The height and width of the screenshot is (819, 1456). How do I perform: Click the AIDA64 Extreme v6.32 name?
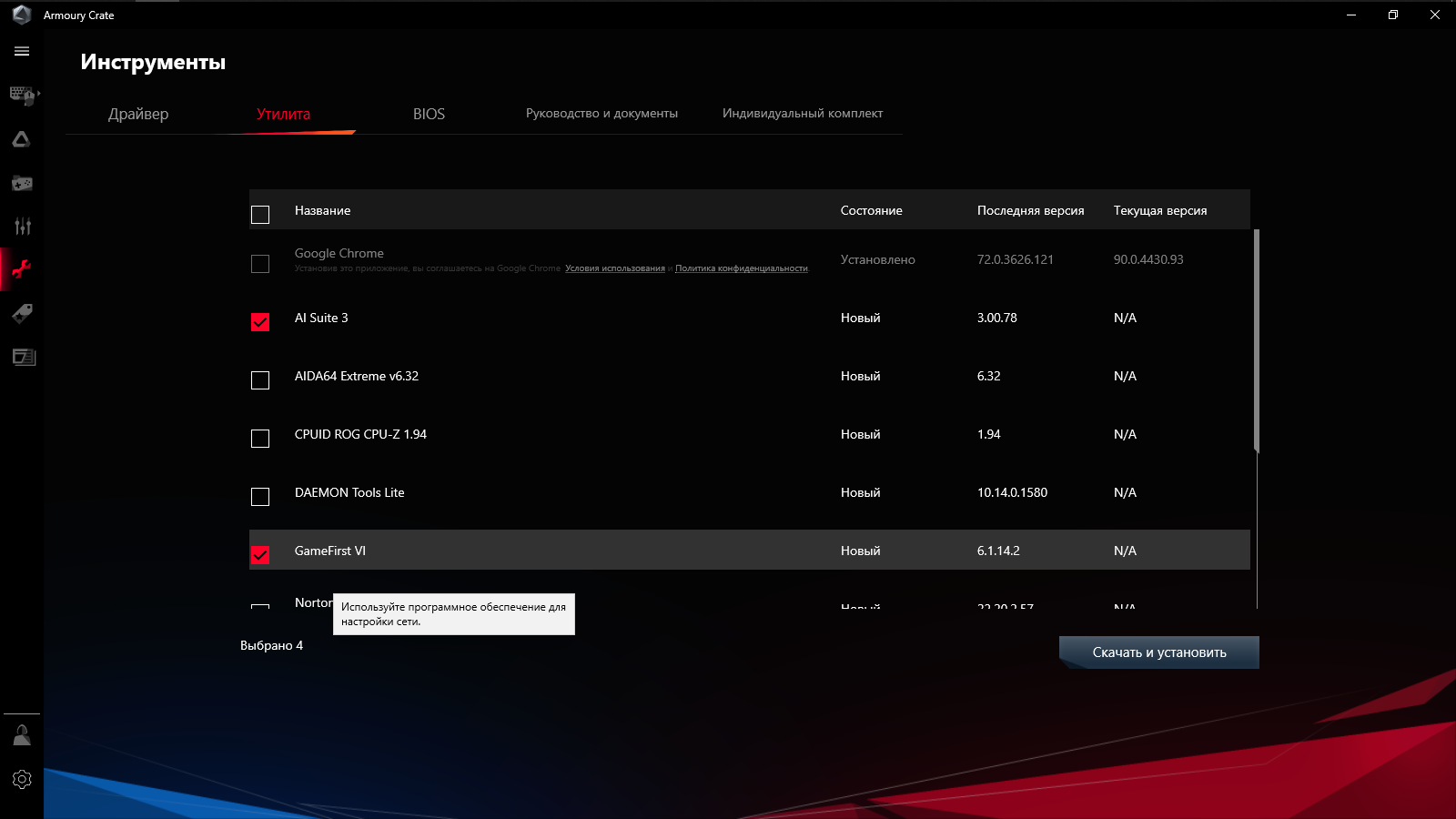coord(357,376)
